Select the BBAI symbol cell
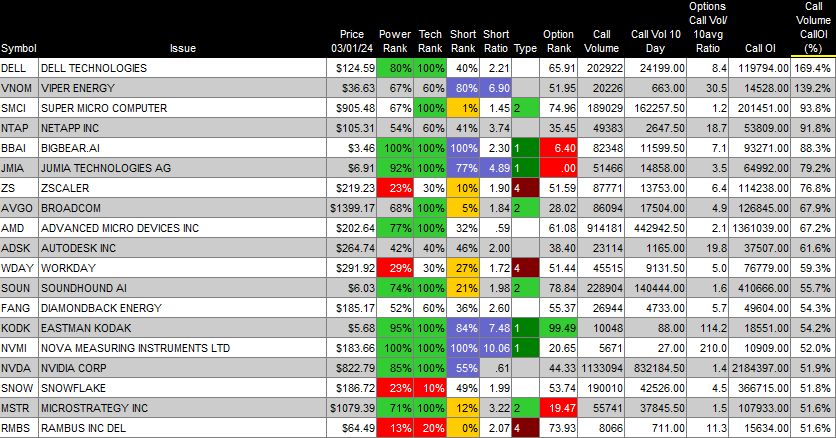 19,148
